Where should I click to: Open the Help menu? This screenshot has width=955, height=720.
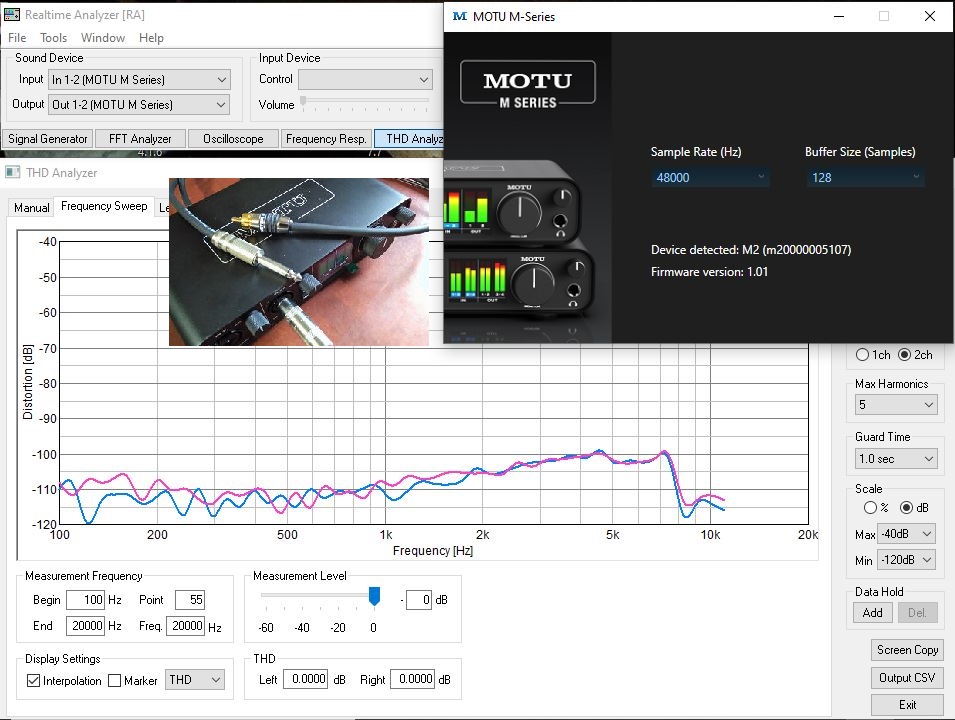tap(151, 38)
